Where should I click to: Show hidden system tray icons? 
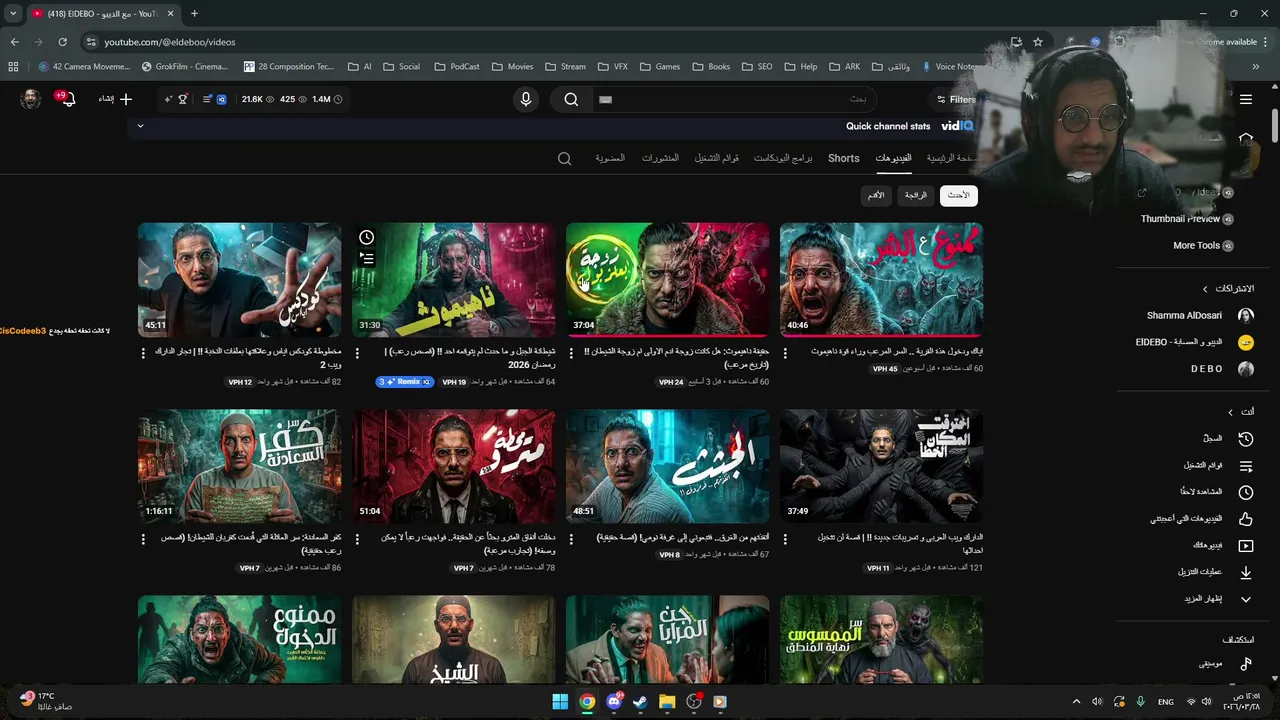pos(1076,701)
